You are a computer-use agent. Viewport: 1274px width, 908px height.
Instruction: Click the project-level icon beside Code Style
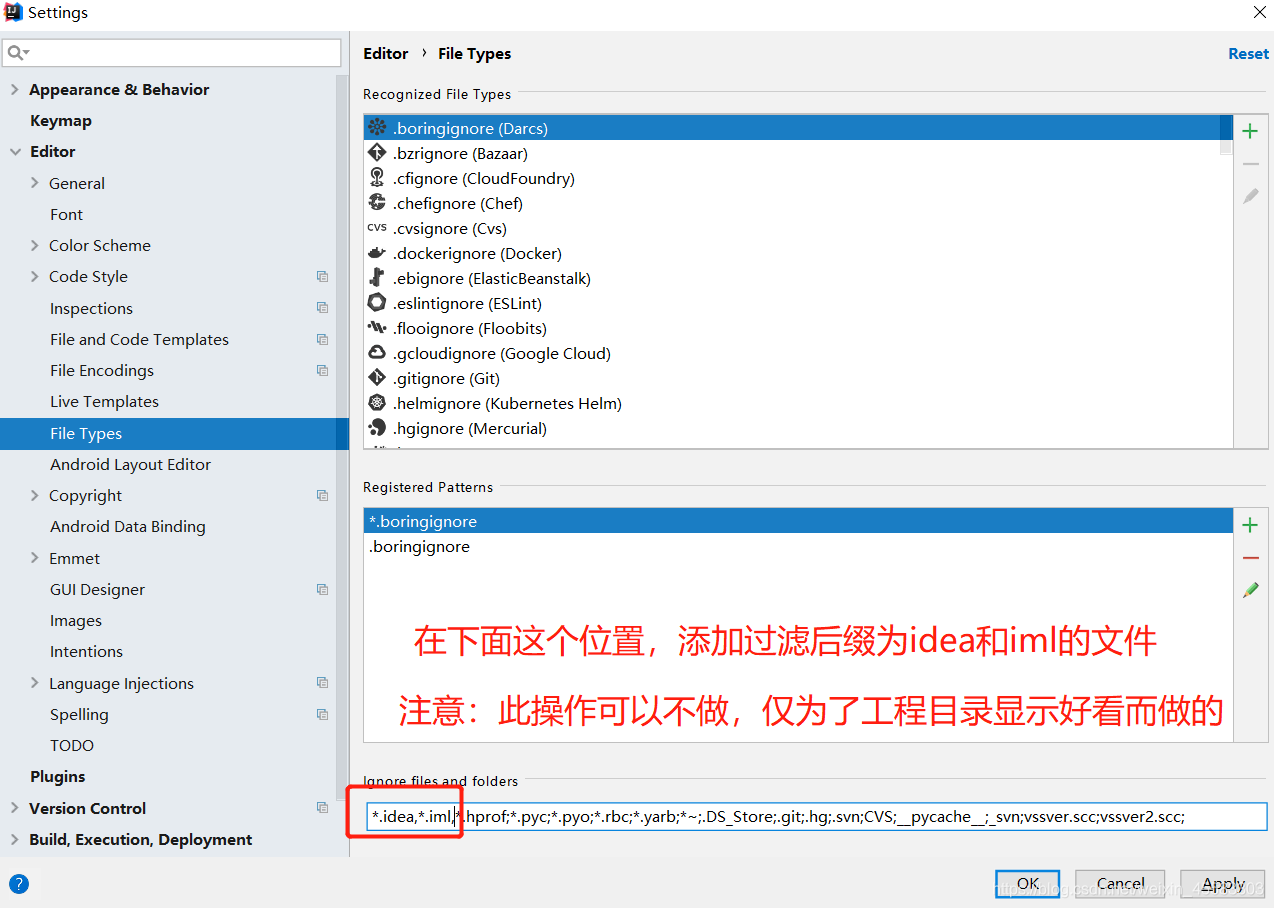pos(322,277)
